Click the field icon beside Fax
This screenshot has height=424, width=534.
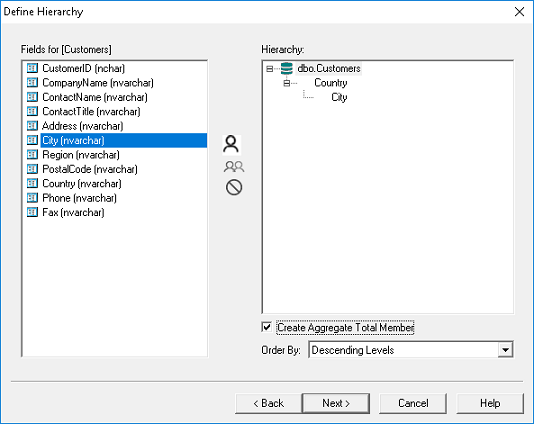pyautogui.click(x=32, y=212)
